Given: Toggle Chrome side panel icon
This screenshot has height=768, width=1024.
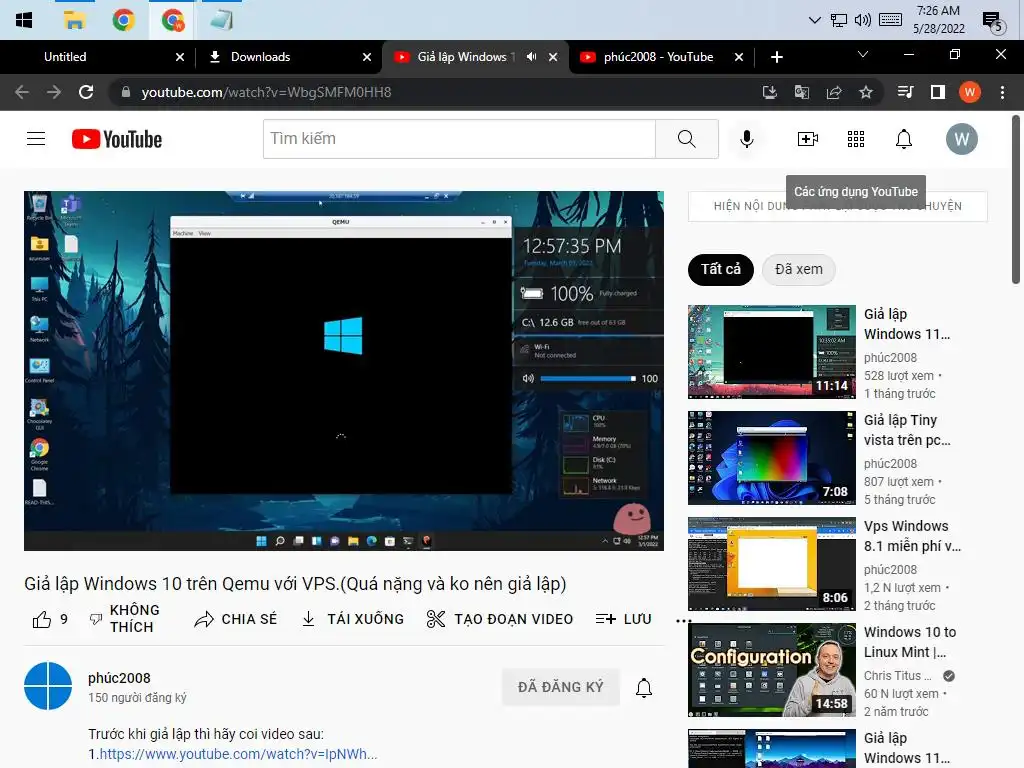Looking at the screenshot, I should tap(937, 92).
